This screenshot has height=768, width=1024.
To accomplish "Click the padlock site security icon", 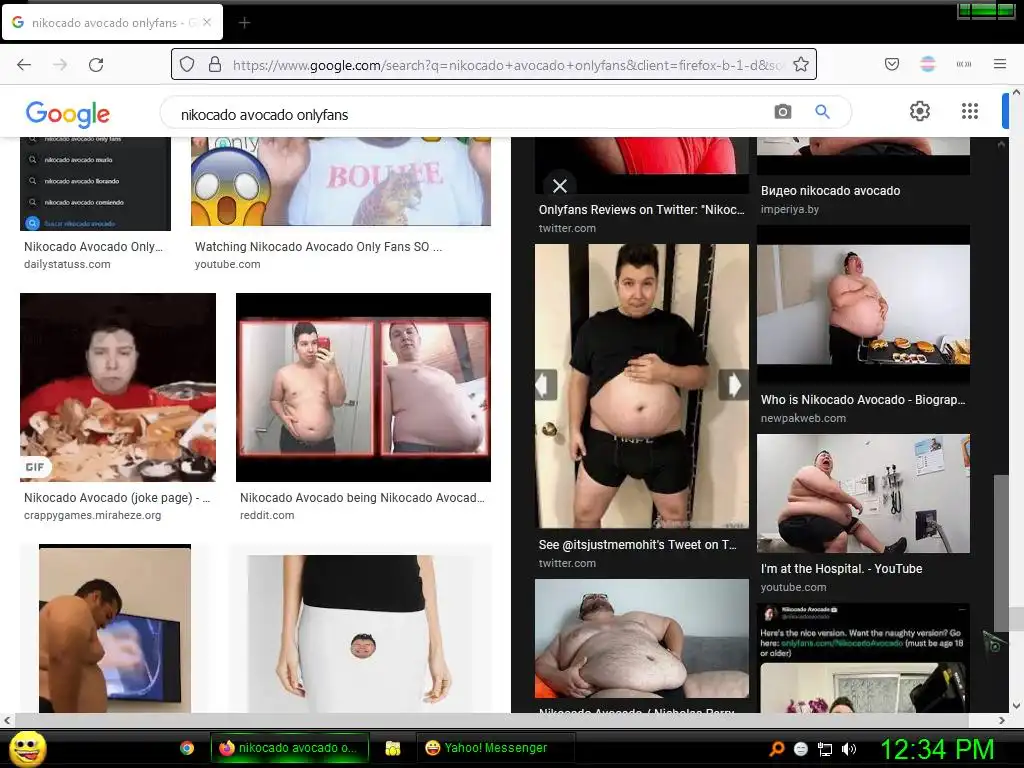I will tap(215, 64).
